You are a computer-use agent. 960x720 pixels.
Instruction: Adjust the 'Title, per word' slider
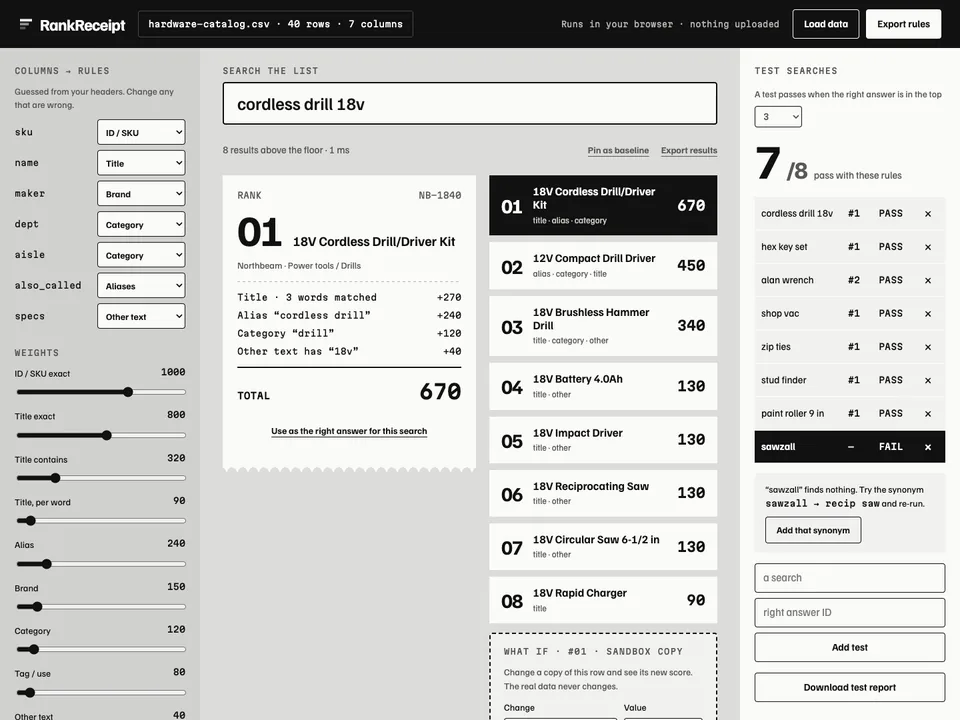point(101,521)
